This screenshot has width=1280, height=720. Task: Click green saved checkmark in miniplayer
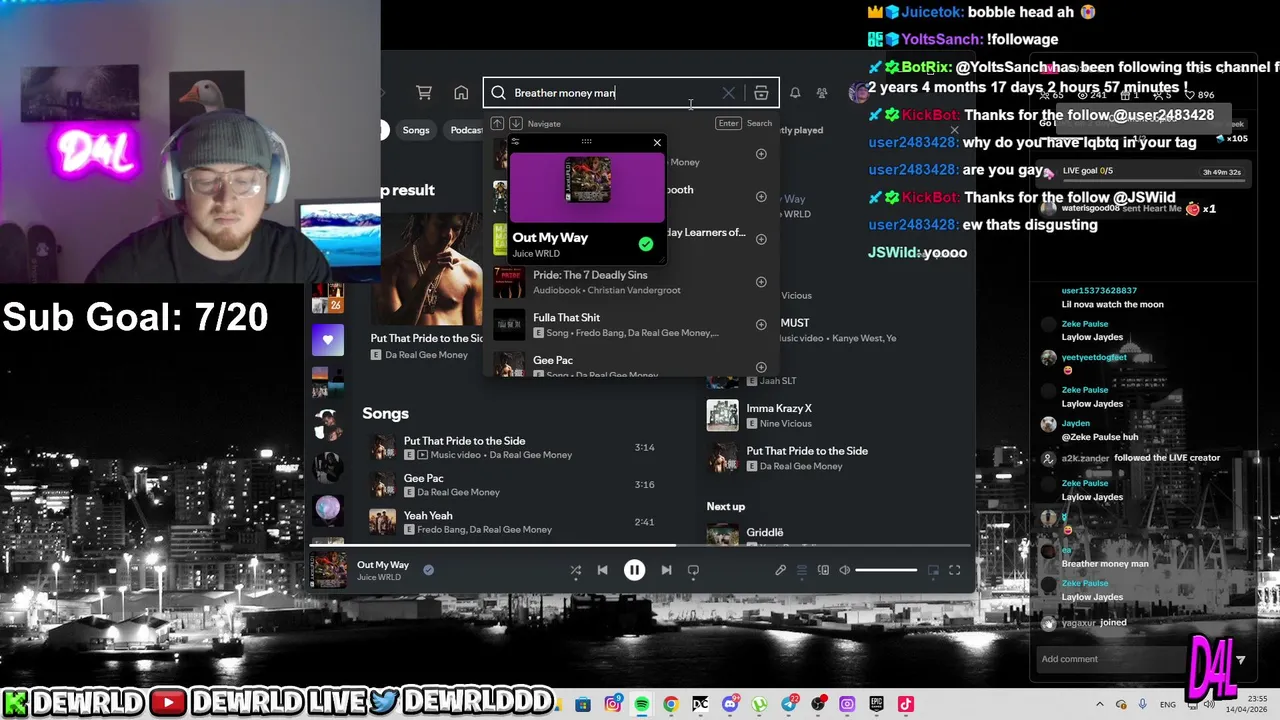646,244
